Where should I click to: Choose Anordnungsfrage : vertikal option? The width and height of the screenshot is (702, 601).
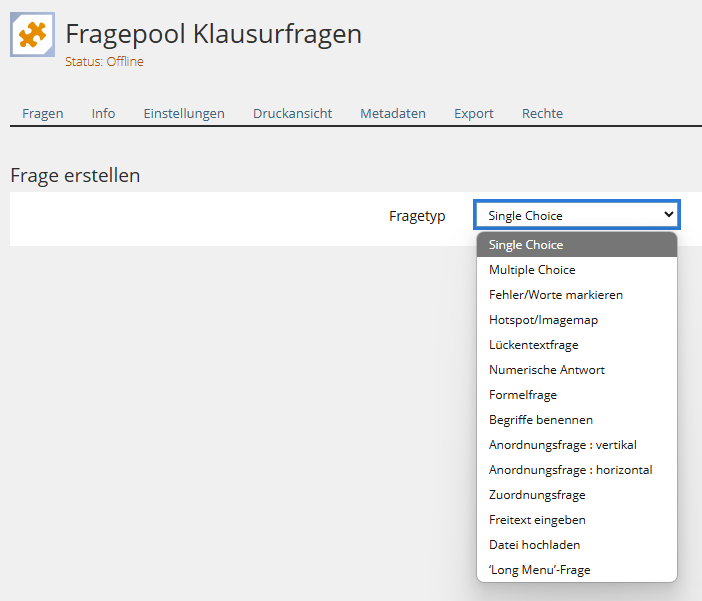(577, 445)
